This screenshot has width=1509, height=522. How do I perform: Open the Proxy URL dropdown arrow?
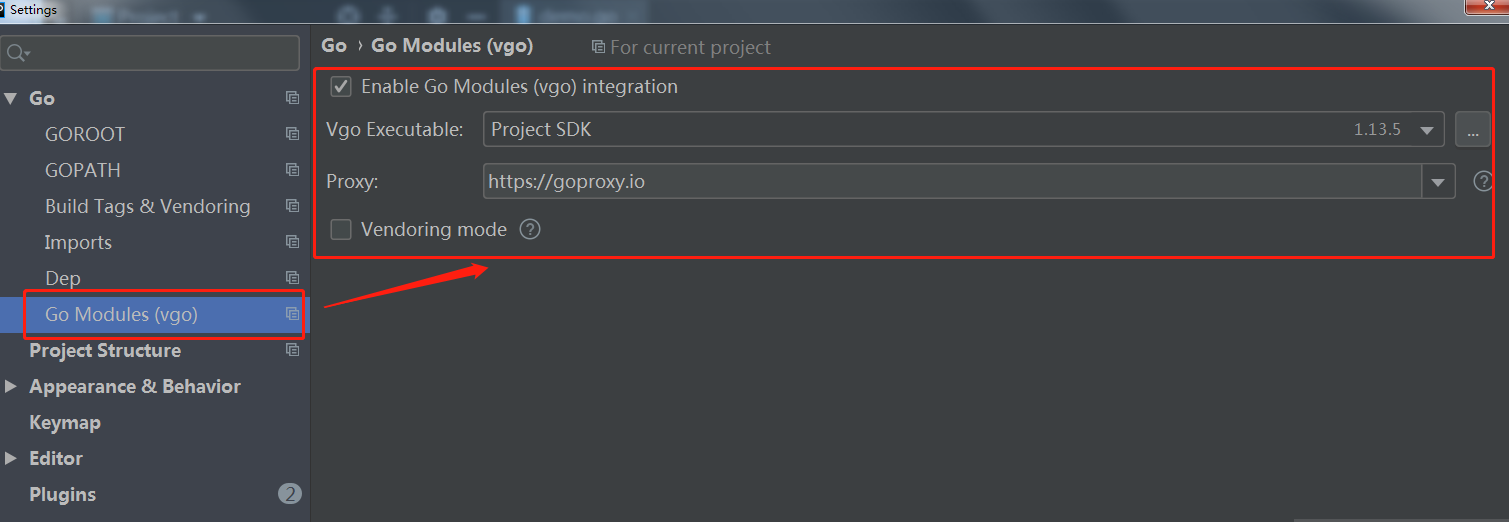pos(1438,182)
